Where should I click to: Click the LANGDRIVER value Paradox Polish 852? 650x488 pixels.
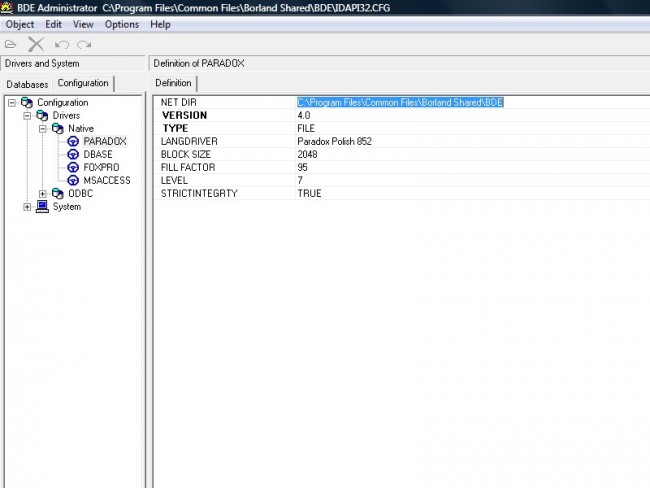(335, 141)
